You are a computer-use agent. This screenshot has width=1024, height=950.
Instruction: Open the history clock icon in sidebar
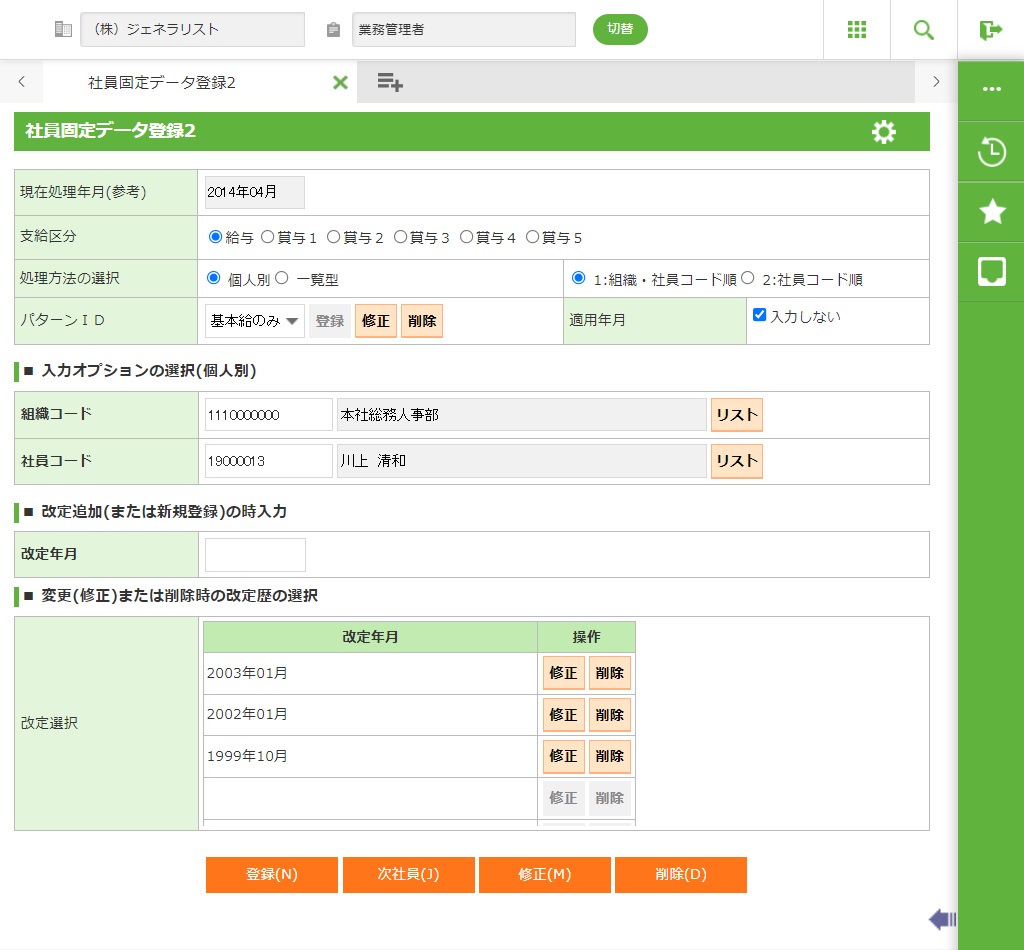tap(991, 153)
